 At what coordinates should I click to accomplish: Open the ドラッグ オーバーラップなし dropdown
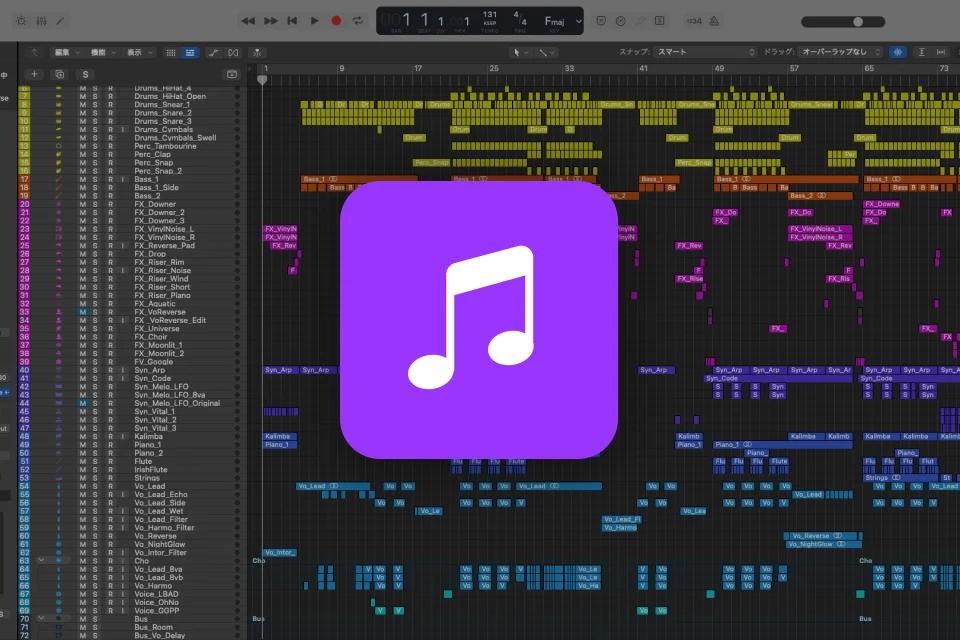click(841, 52)
